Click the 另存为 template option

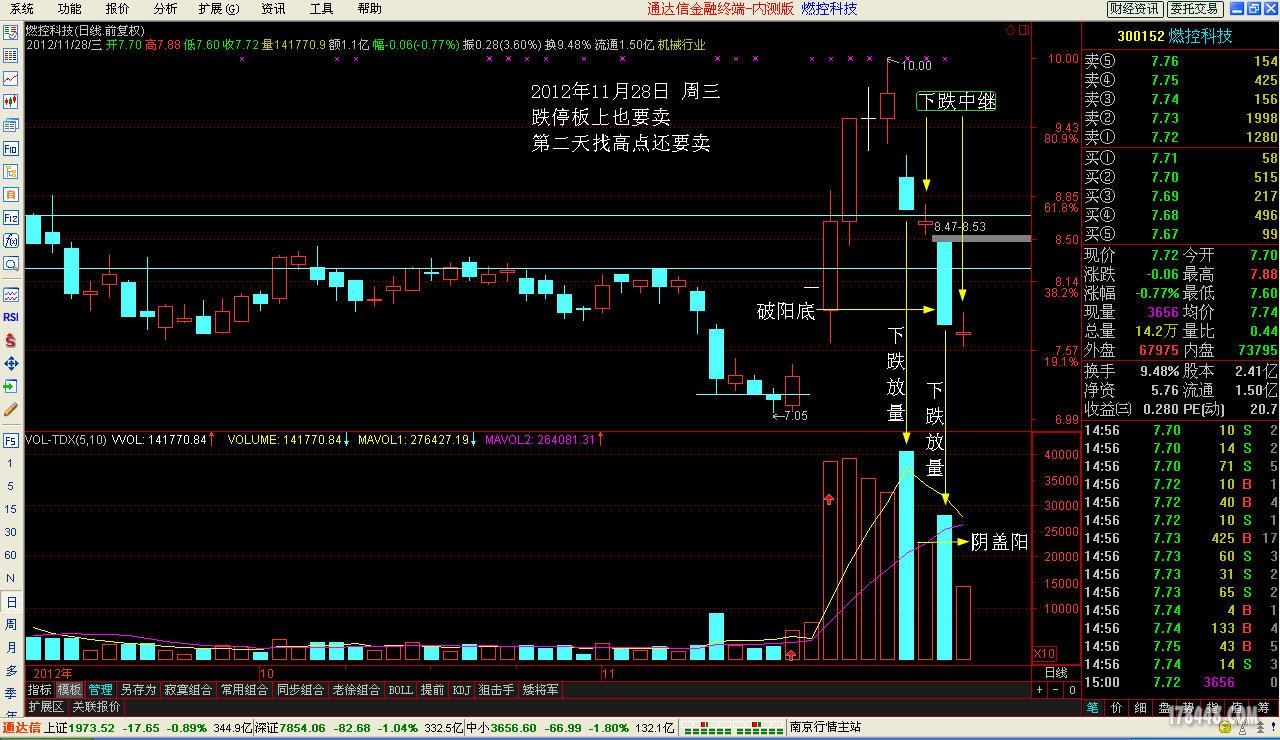[138, 690]
